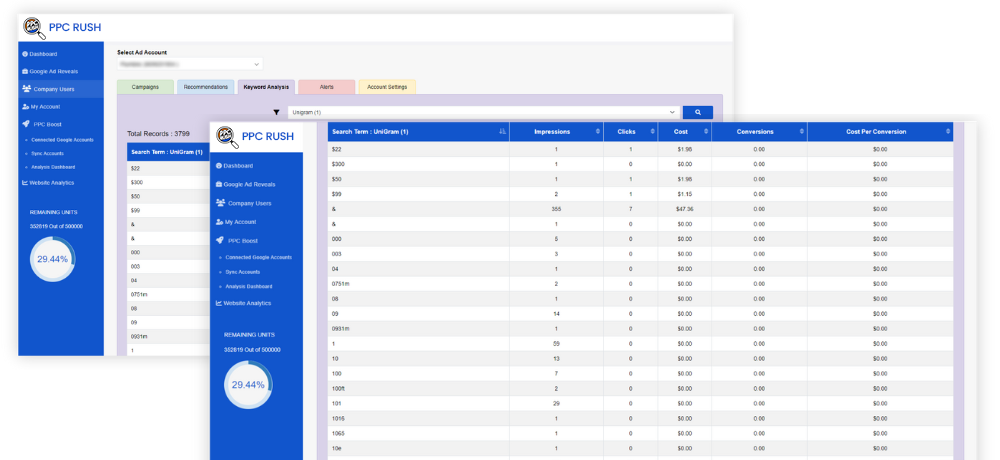The width and height of the screenshot is (1000, 460).
Task: Click search term $300 in front window table
Action: [337, 164]
